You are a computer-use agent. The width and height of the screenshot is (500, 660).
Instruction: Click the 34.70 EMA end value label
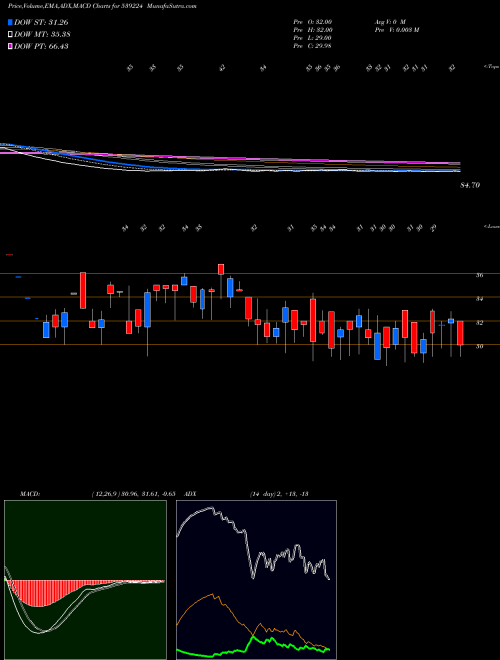point(470,185)
